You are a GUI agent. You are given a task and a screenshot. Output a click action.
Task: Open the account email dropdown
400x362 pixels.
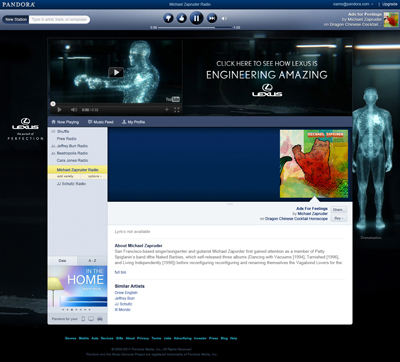point(353,4)
